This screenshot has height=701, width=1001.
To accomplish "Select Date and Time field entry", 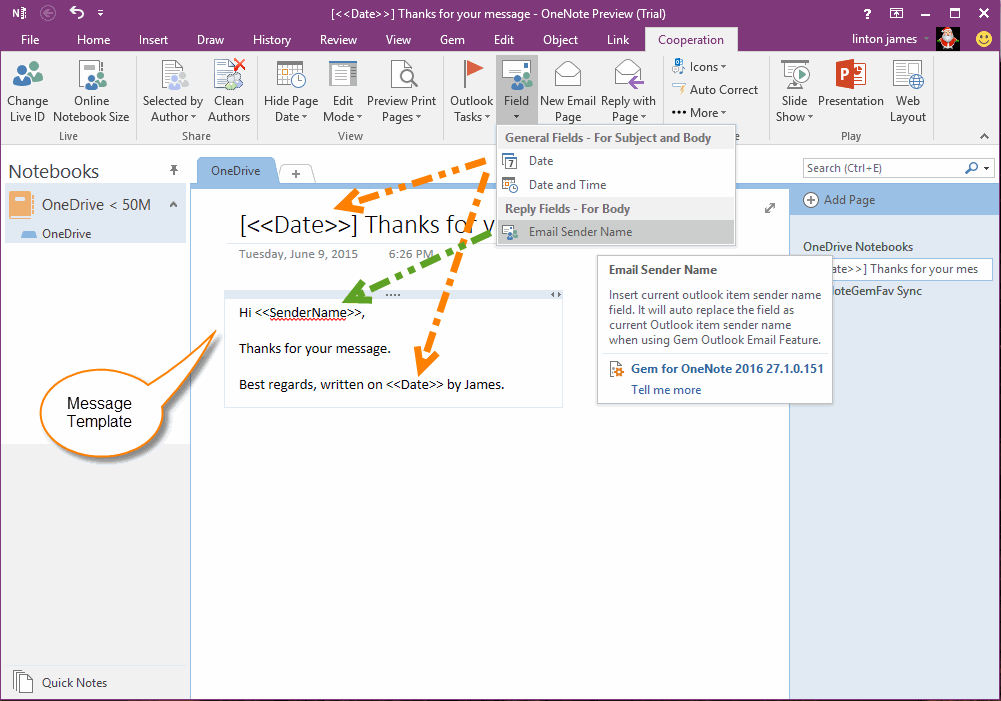I will point(616,185).
